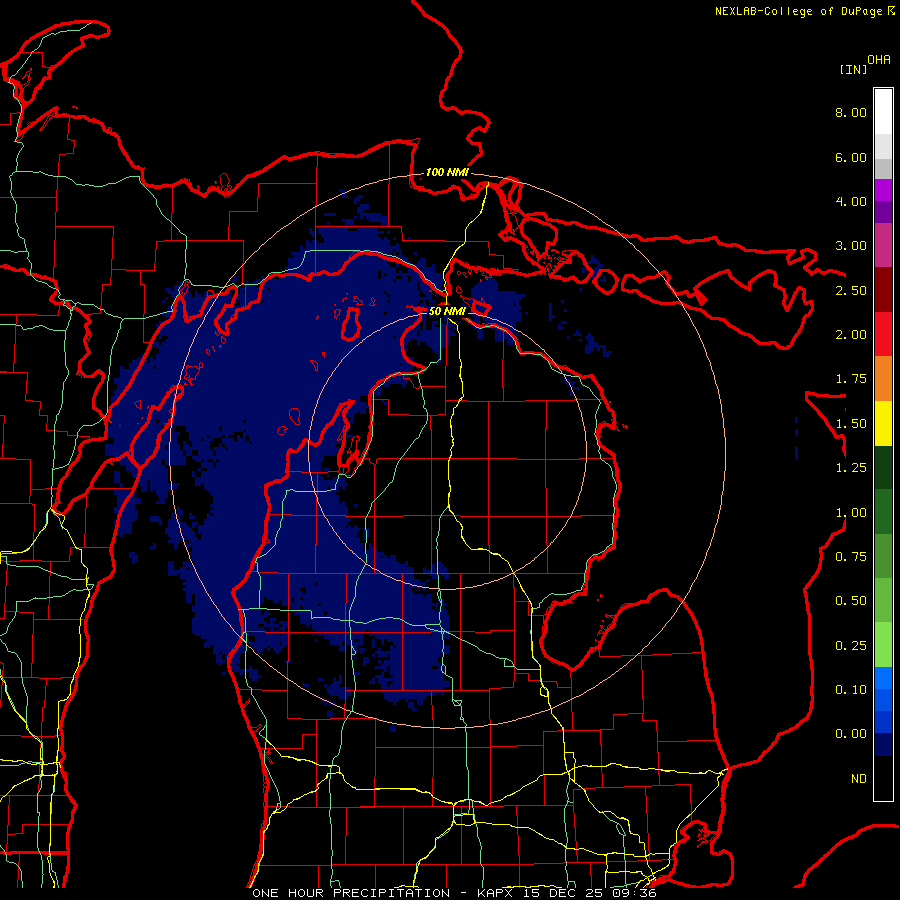Click the 100 NMI range ring label
The width and height of the screenshot is (900, 900).
pos(447,172)
